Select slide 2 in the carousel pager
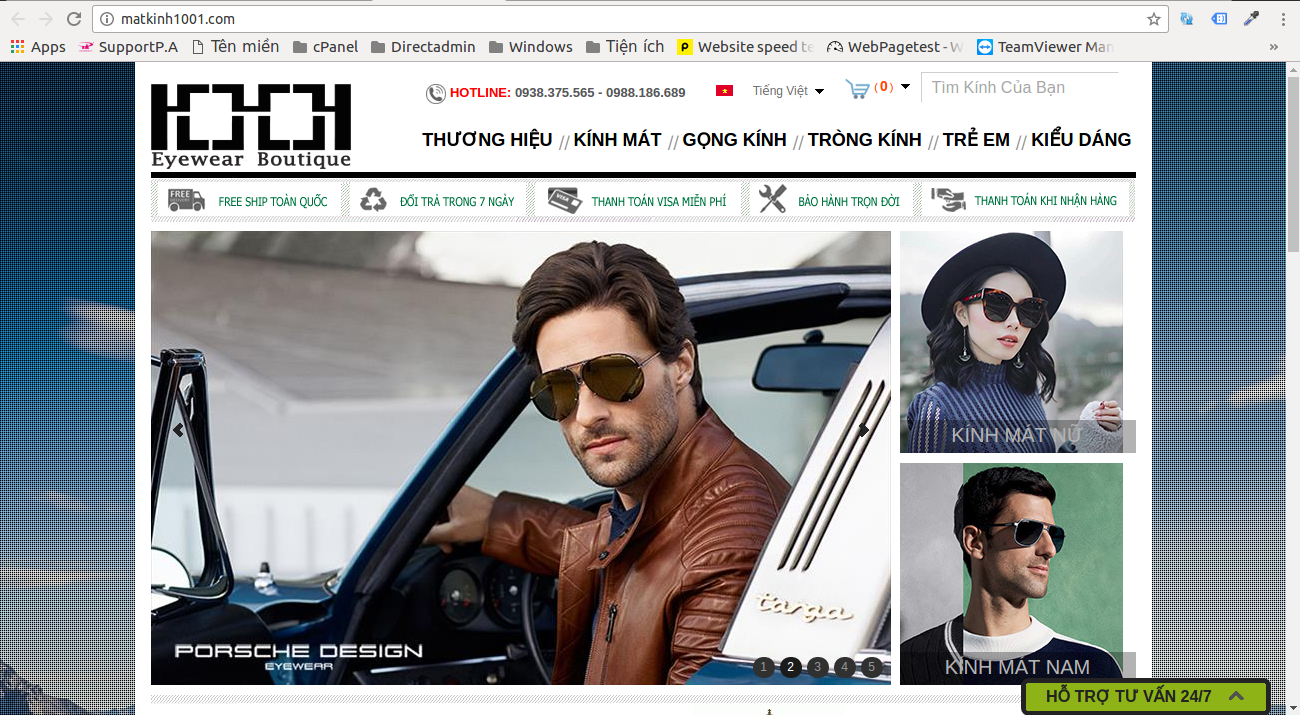1300x715 pixels. click(x=791, y=667)
